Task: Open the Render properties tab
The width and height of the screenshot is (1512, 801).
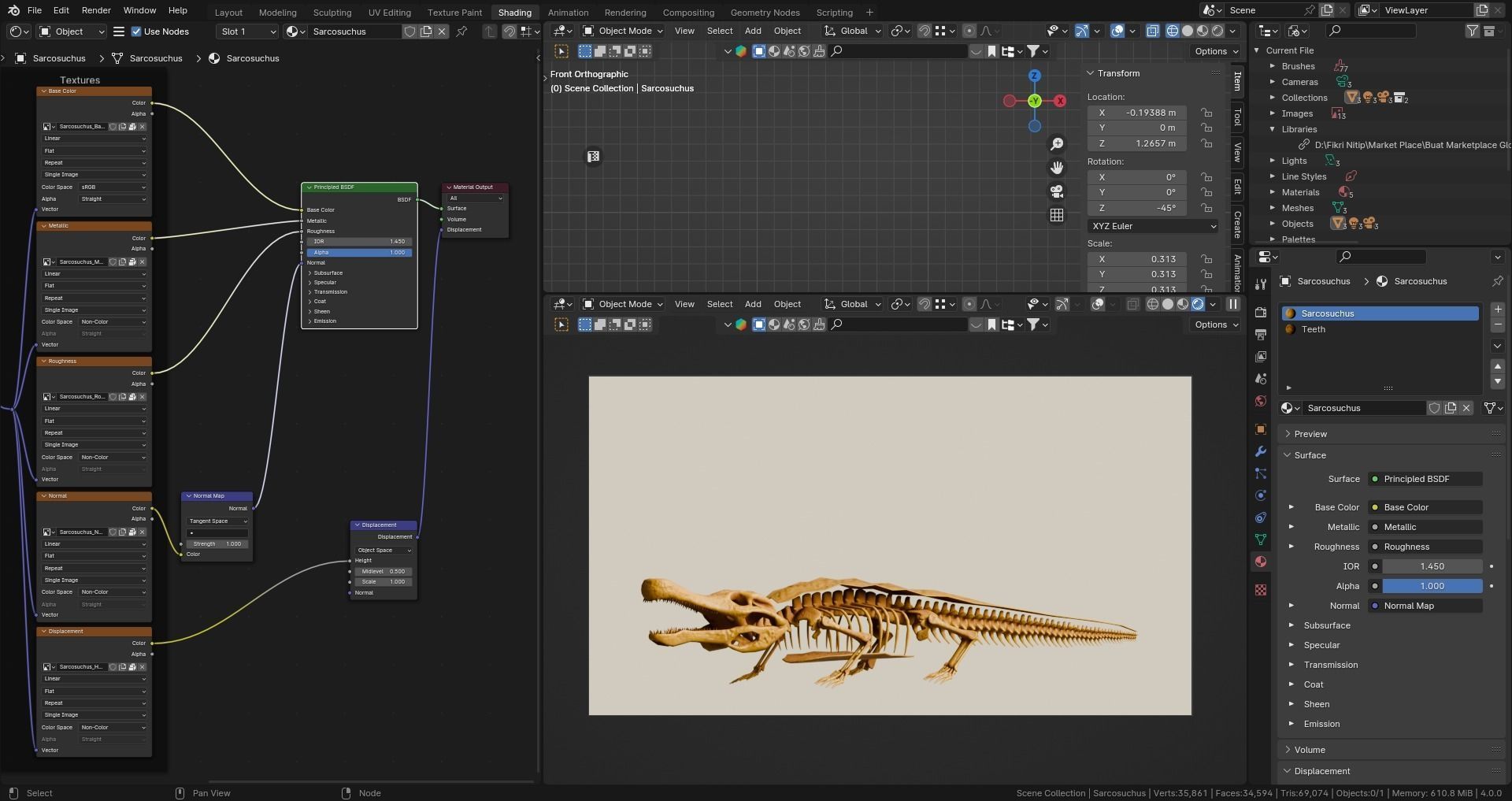Action: coord(1260,313)
